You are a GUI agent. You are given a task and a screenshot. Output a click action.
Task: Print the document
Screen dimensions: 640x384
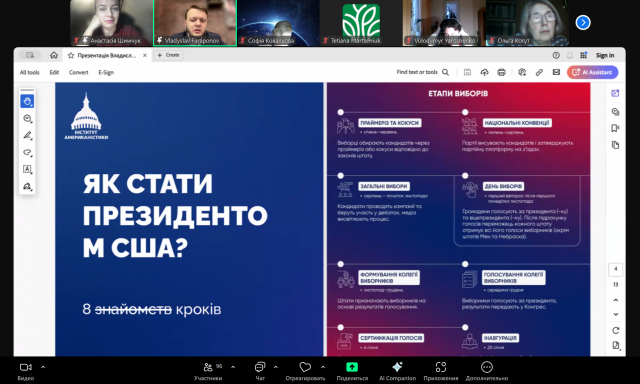(x=502, y=72)
